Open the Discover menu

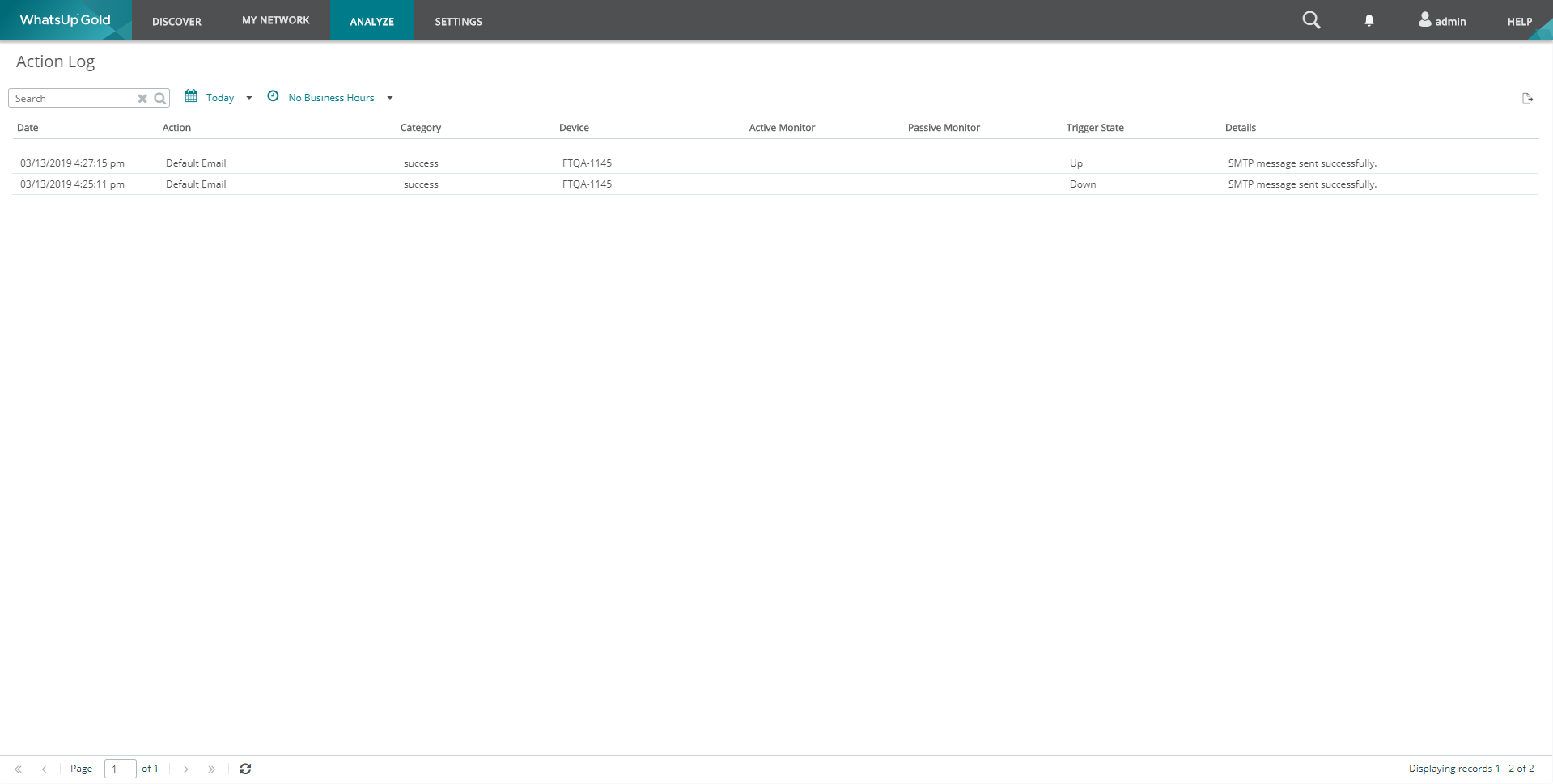point(176,22)
